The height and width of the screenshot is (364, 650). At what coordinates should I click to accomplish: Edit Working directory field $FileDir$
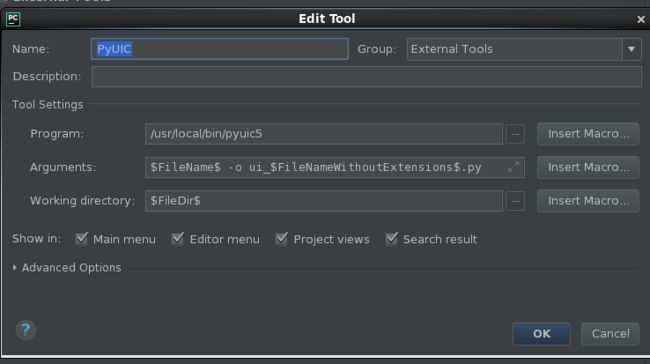click(x=324, y=201)
